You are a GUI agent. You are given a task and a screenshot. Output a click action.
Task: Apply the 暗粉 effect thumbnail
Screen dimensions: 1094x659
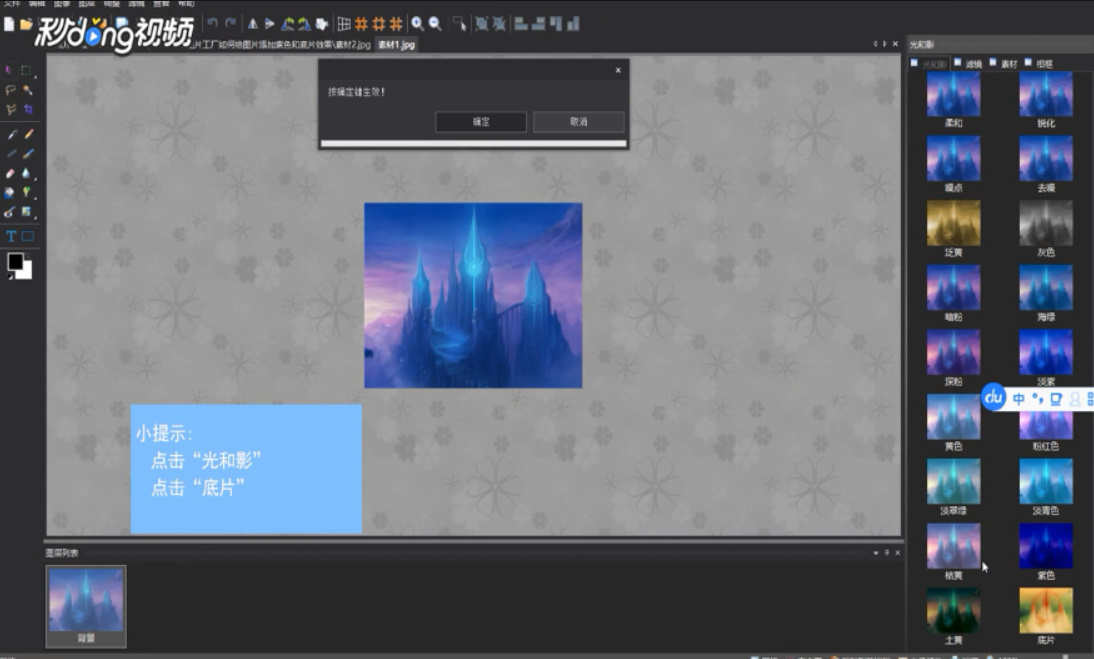[x=953, y=287]
